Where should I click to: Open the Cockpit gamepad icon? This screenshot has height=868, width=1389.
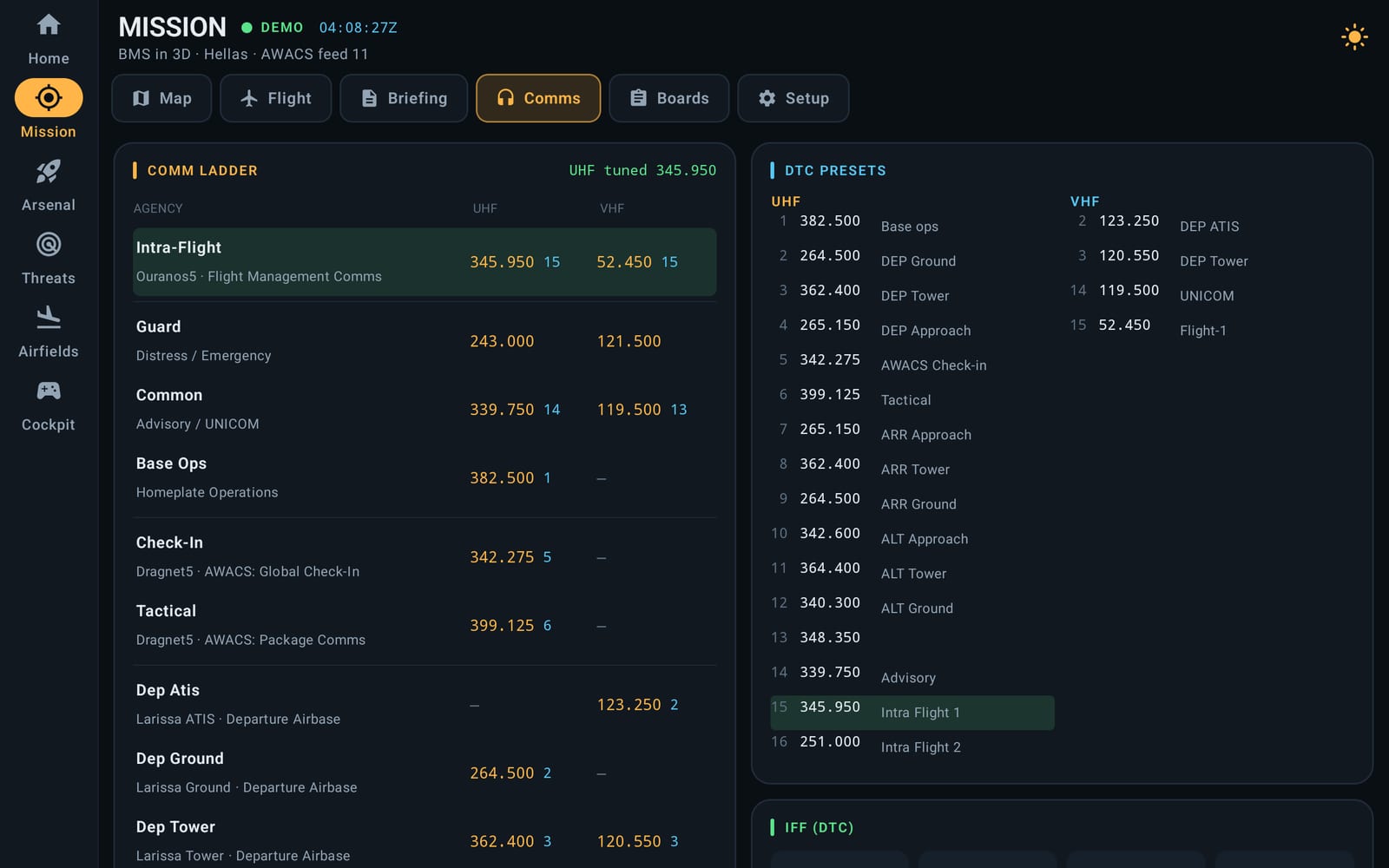(x=49, y=391)
